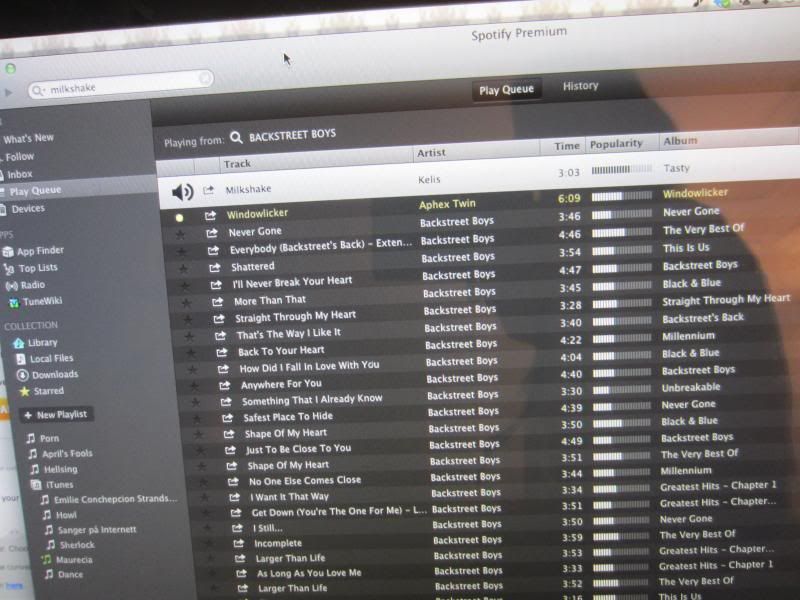This screenshot has height=600, width=800.
Task: Share the track Windowlicker
Action: click(210, 216)
